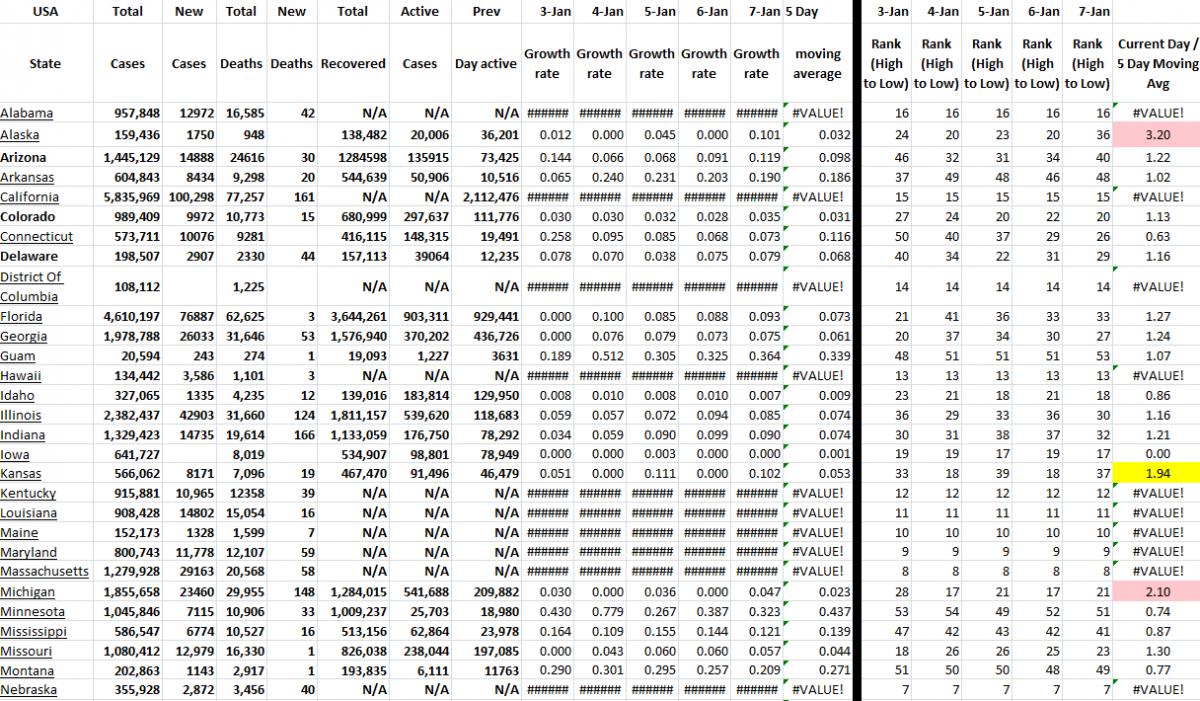Follow the Michigan state link
The image size is (1200, 701).
[x=27, y=592]
